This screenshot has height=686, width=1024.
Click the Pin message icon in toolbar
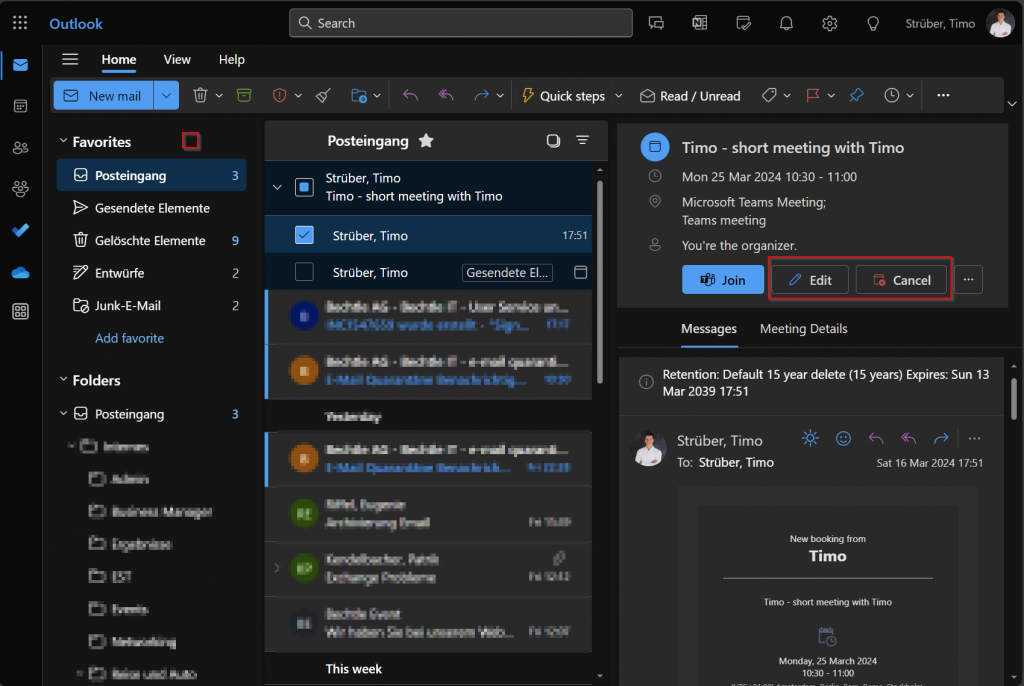click(856, 96)
